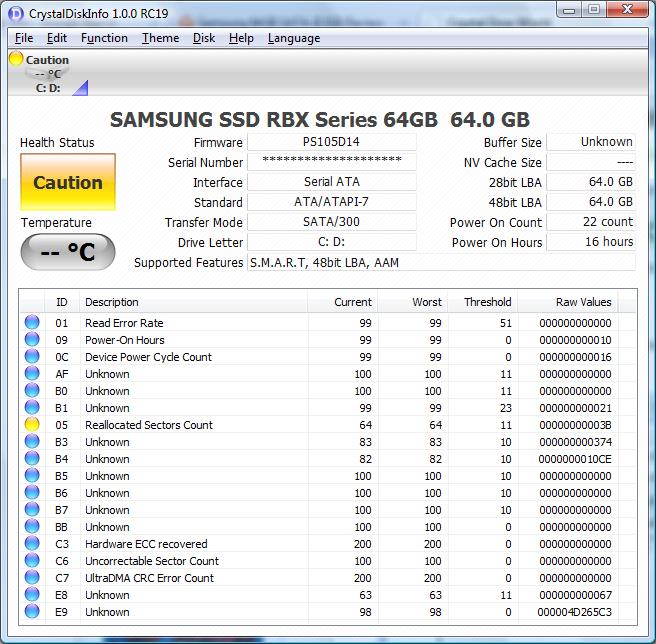Click the Standard field ATA/ATAPI-7
The height and width of the screenshot is (644, 656).
click(332, 202)
